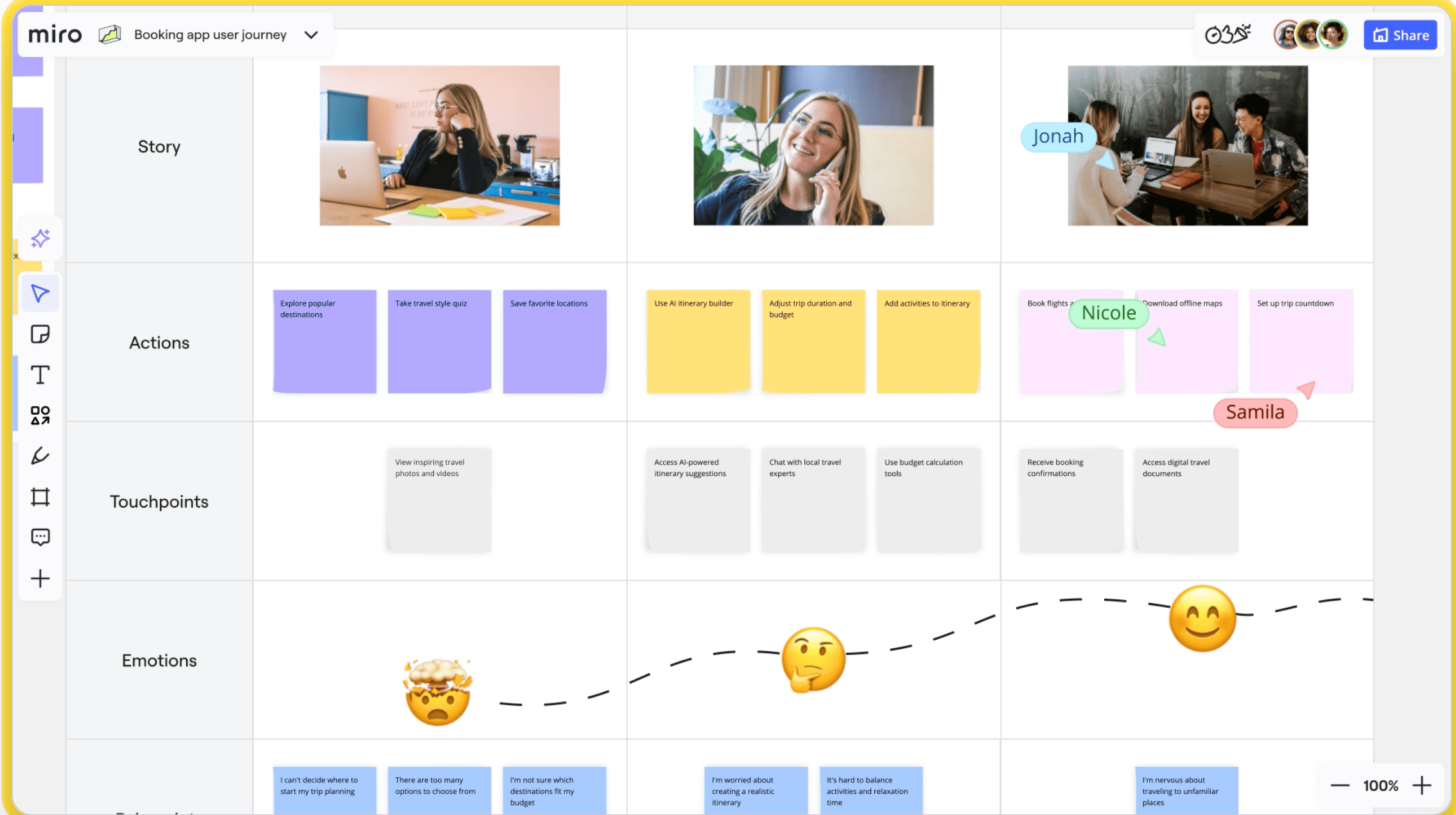Click the zoom percentage display
This screenshot has width=1456, height=815.
(1382, 786)
